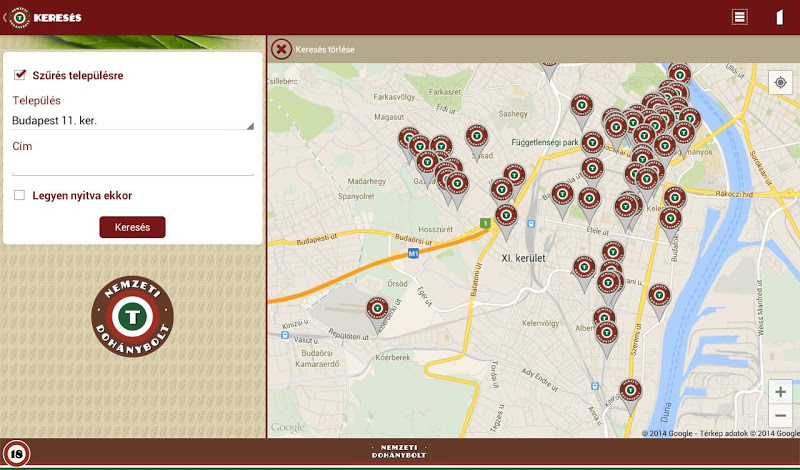Click the Cím field label
The image size is (800, 470).
point(22,146)
